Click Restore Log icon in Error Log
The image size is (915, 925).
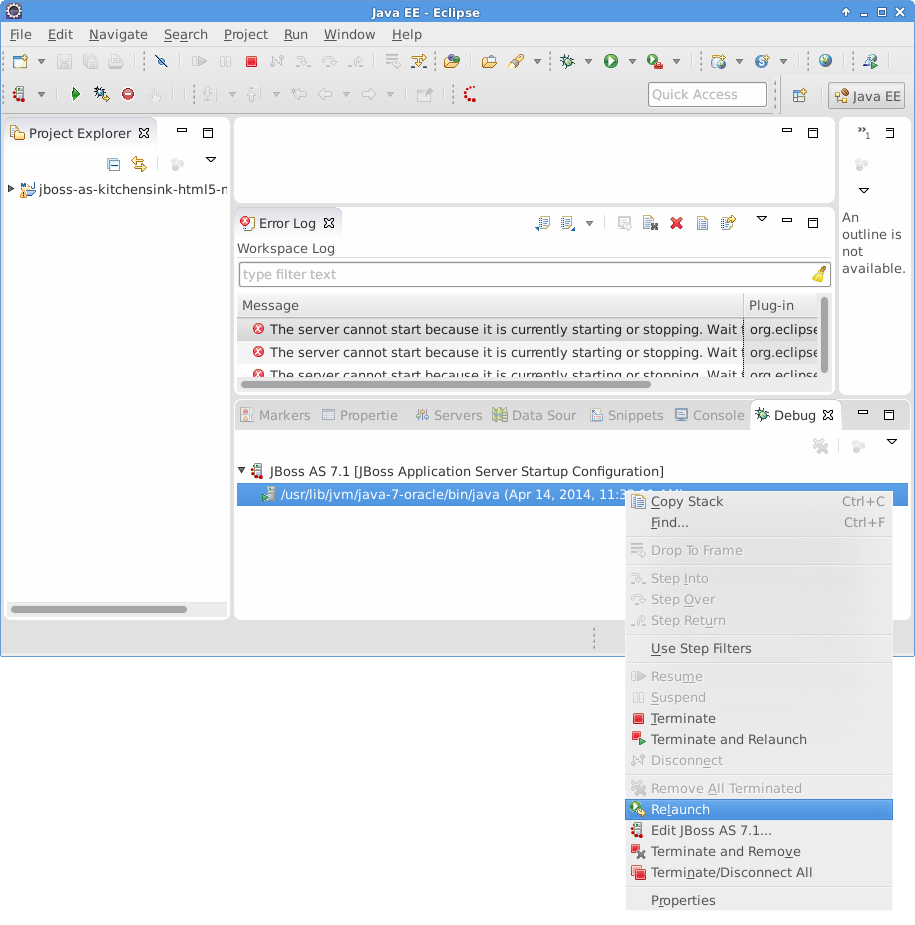[729, 222]
